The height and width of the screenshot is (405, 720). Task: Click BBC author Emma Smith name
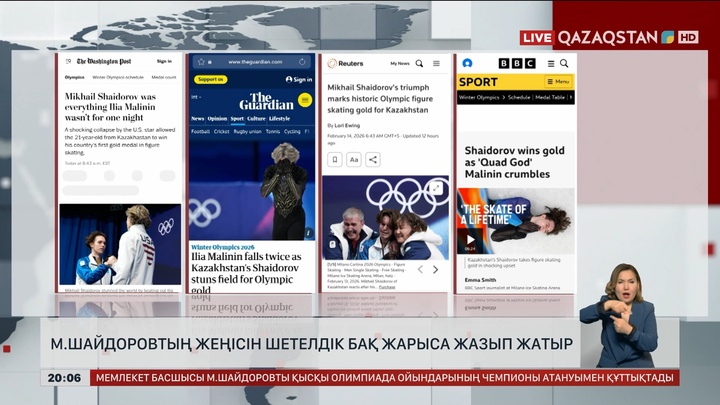(x=480, y=280)
